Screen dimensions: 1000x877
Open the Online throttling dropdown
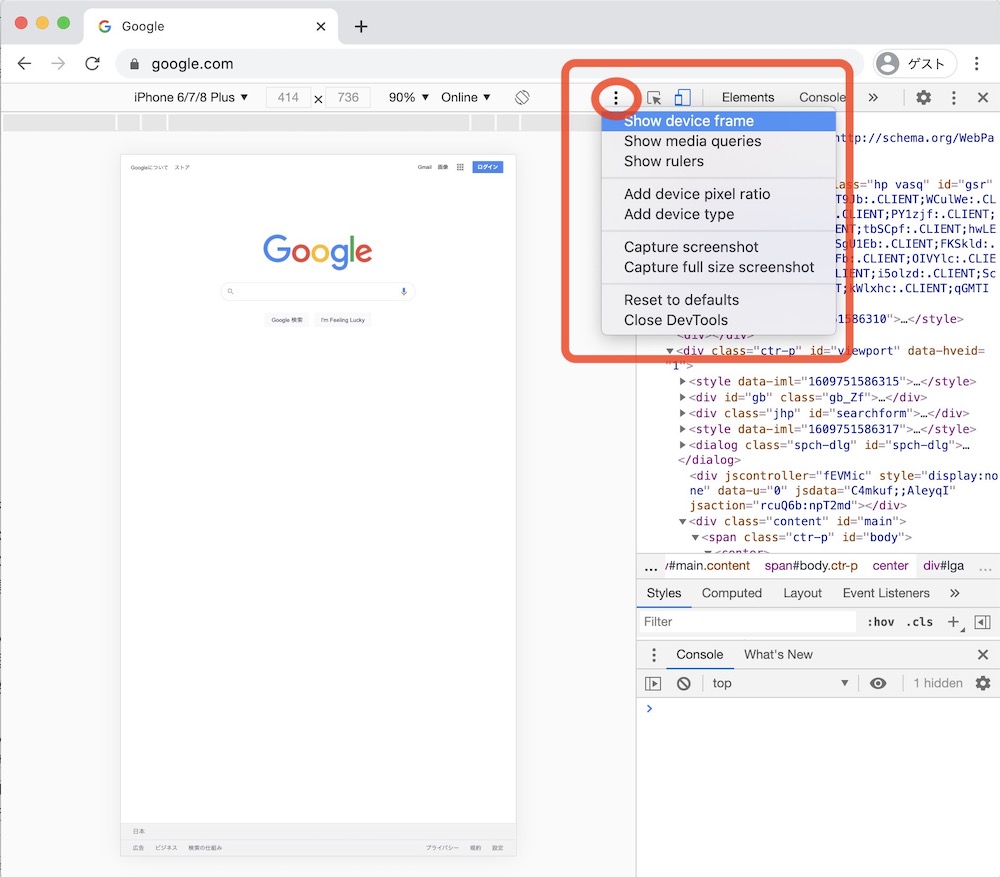pyautogui.click(x=466, y=98)
